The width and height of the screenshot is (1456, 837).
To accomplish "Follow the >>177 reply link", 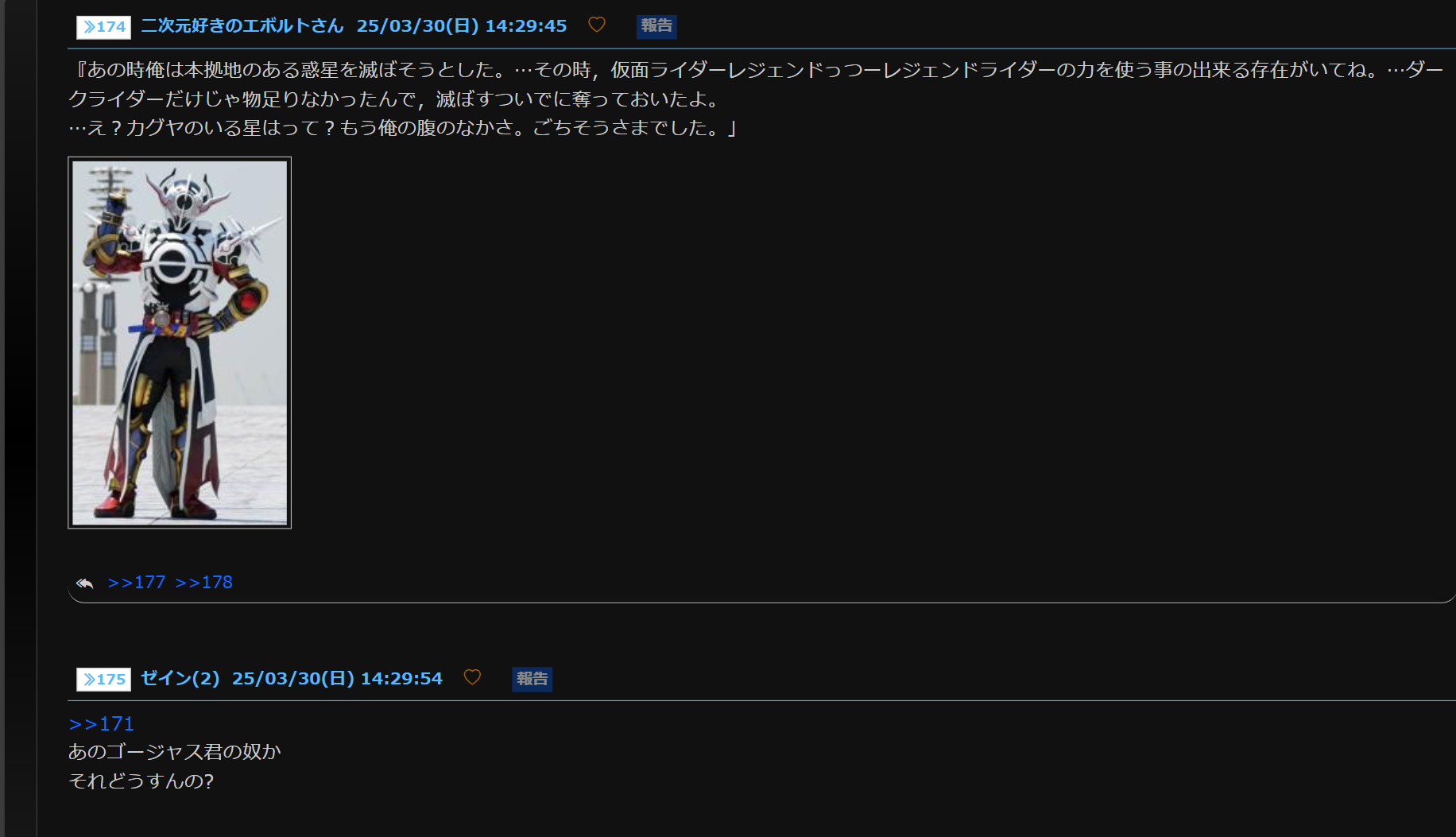I will click(x=136, y=583).
